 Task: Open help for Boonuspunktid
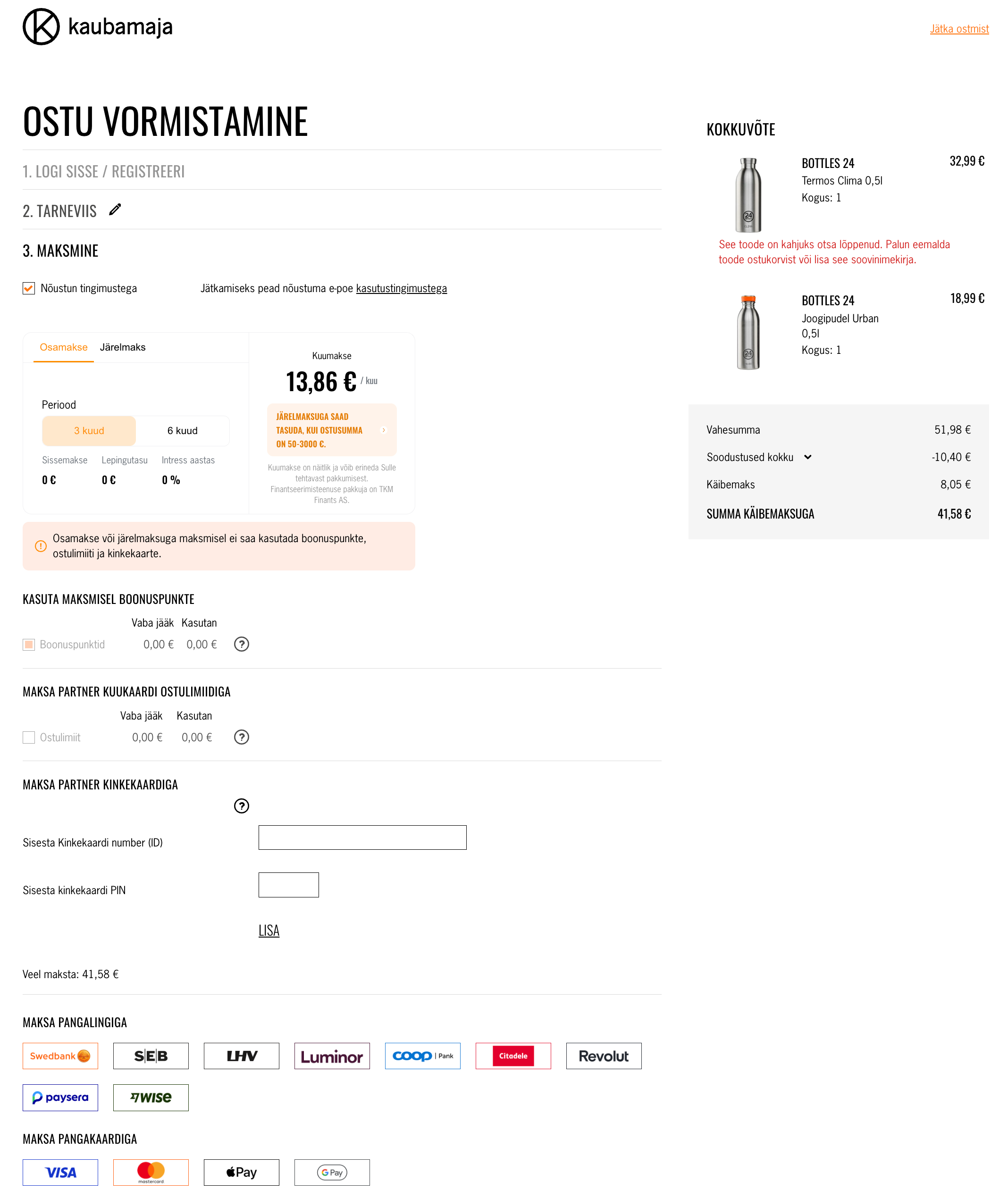point(242,645)
